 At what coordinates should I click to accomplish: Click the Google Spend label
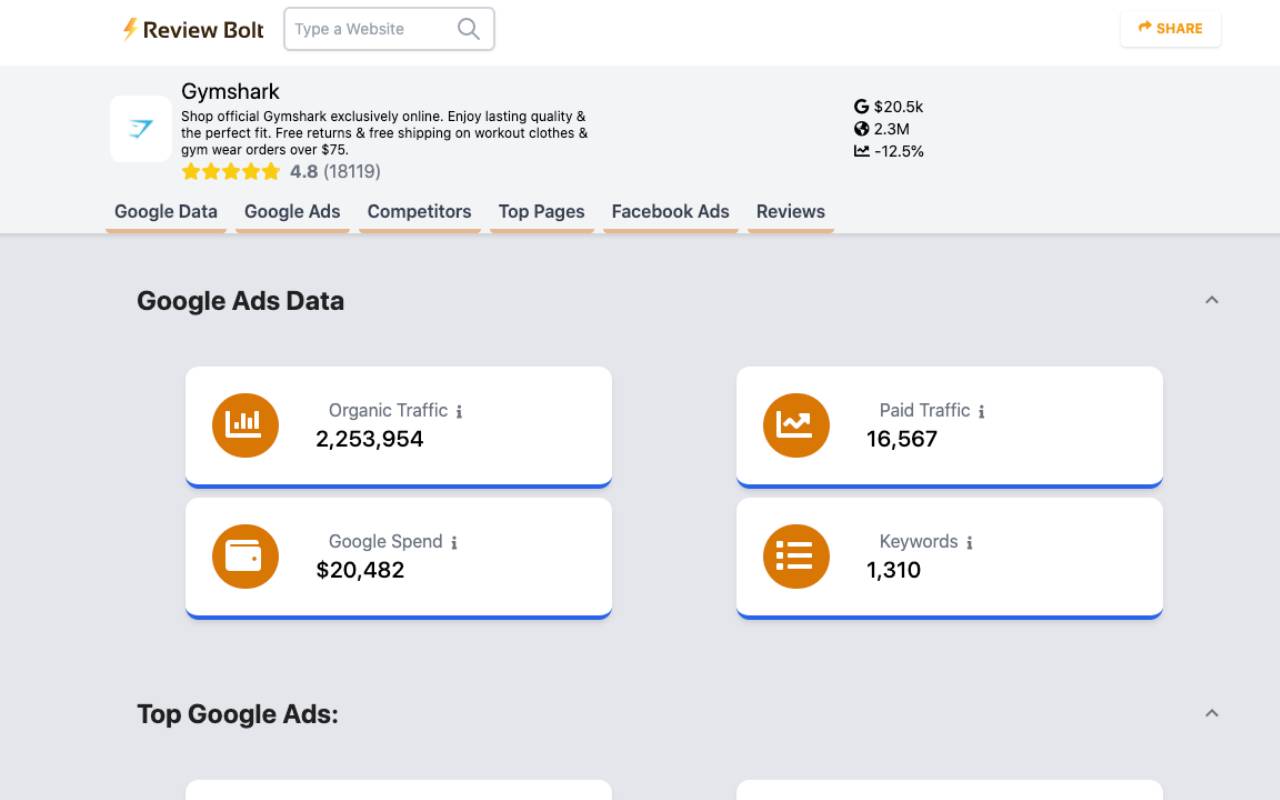385,541
